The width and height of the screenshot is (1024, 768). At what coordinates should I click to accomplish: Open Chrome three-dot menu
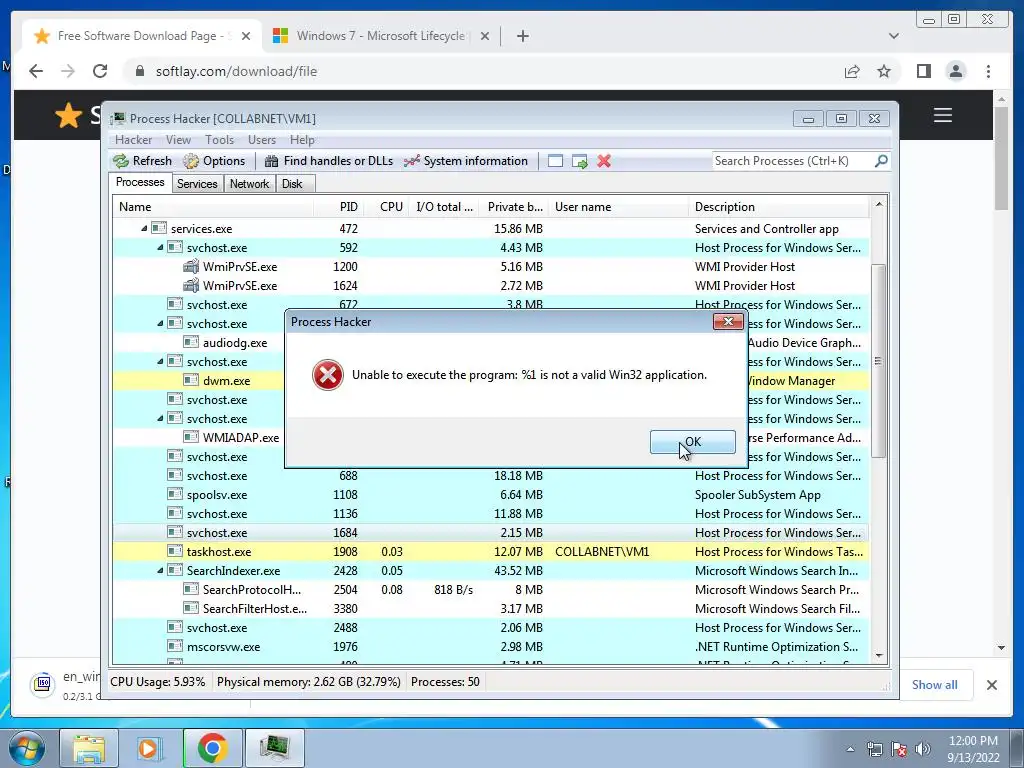(x=988, y=71)
